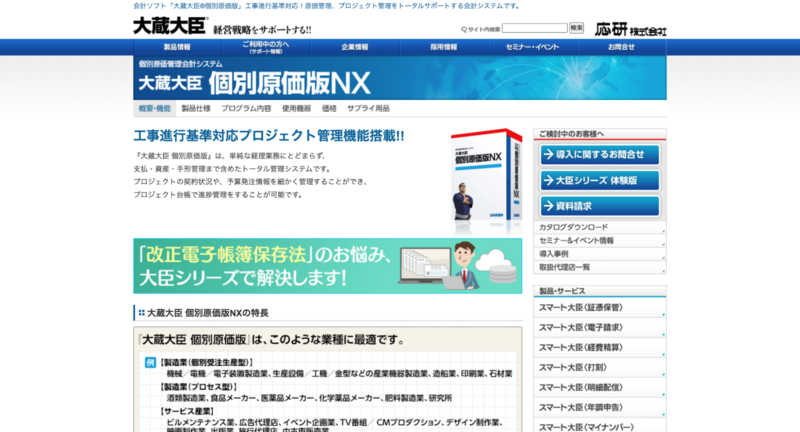Open セミナー・イベント menu item
The image size is (800, 432).
(x=533, y=47)
